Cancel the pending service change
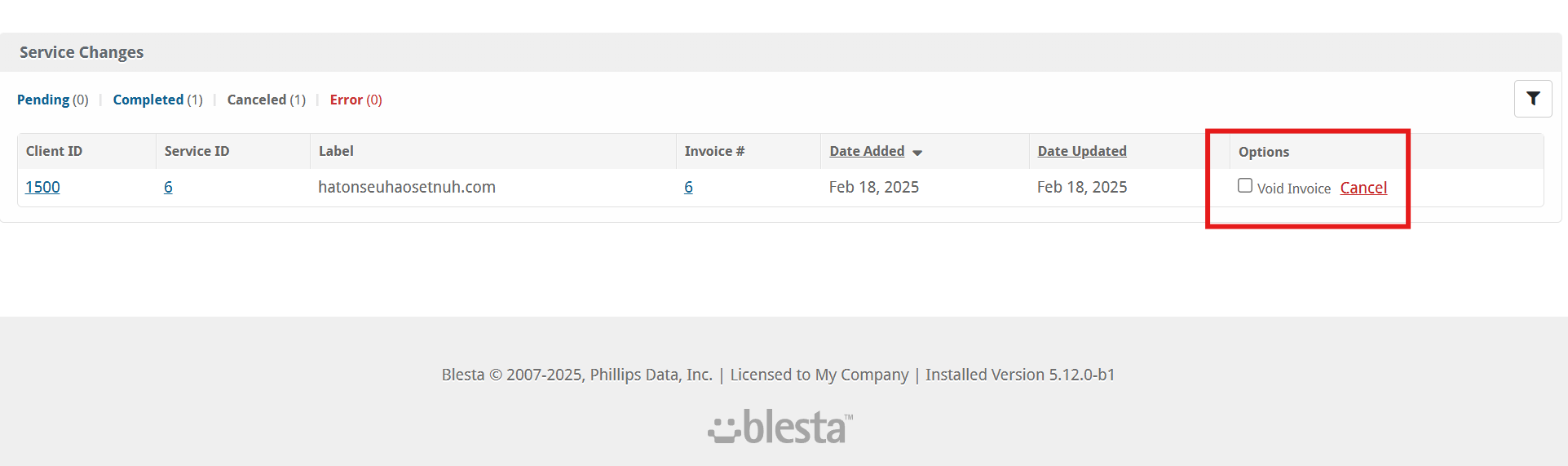1568x466 pixels. [1363, 188]
